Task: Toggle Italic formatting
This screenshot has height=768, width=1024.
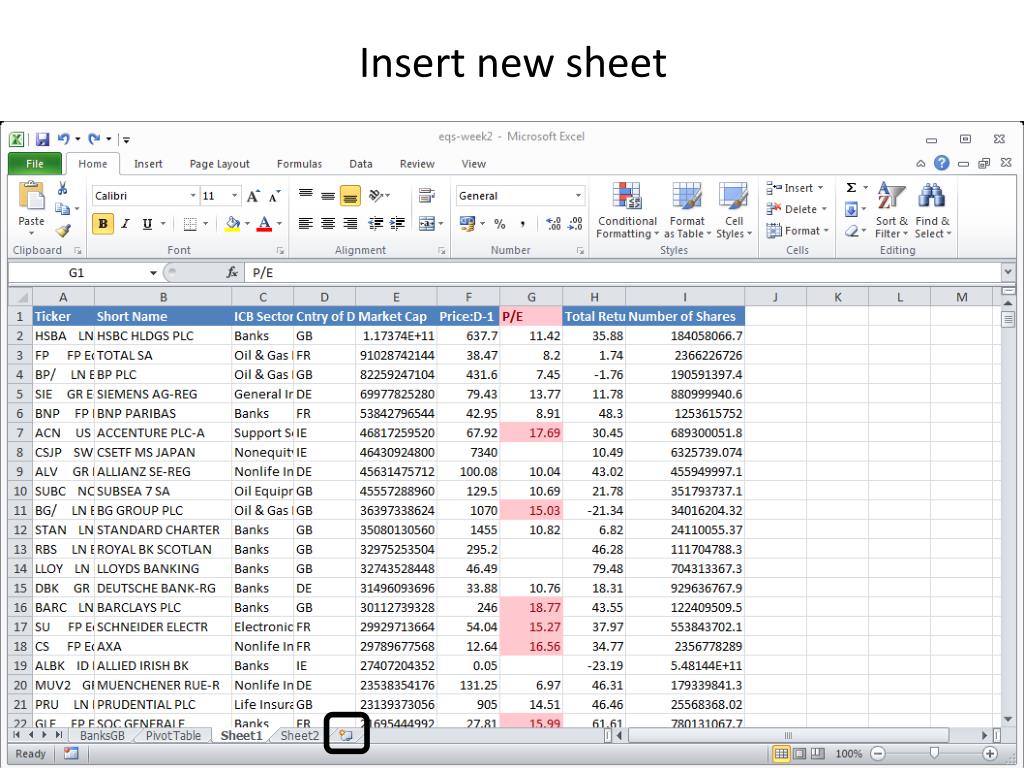Action: coord(125,224)
